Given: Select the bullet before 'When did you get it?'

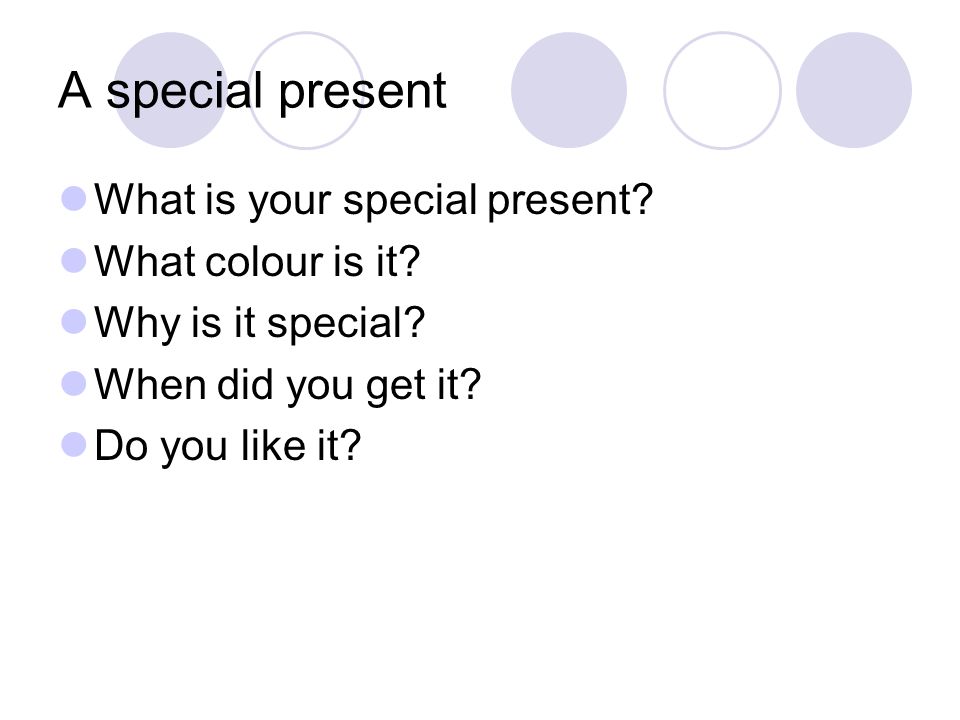Looking at the screenshot, I should click(73, 384).
